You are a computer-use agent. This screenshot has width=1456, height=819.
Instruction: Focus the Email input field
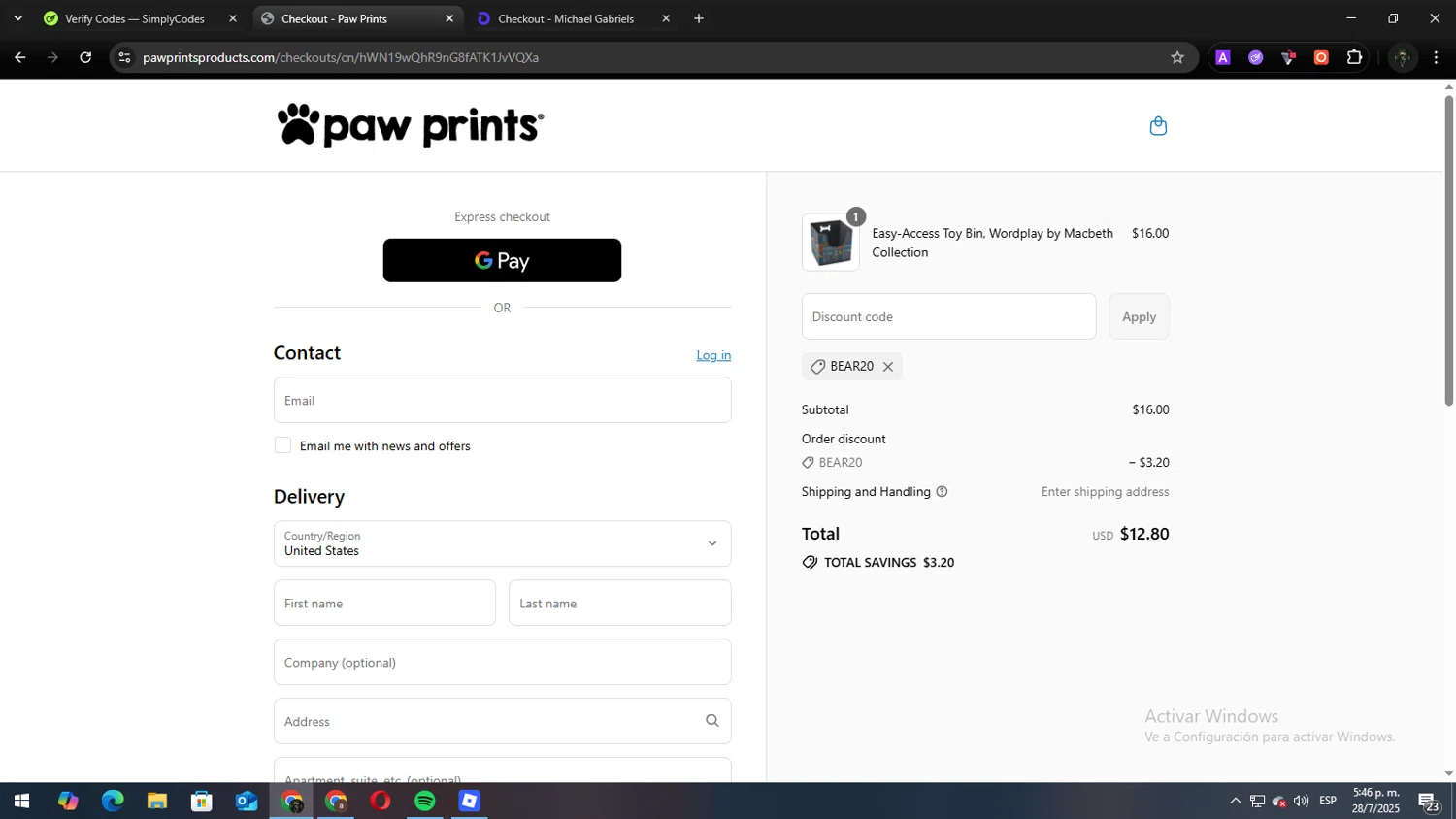coord(502,400)
